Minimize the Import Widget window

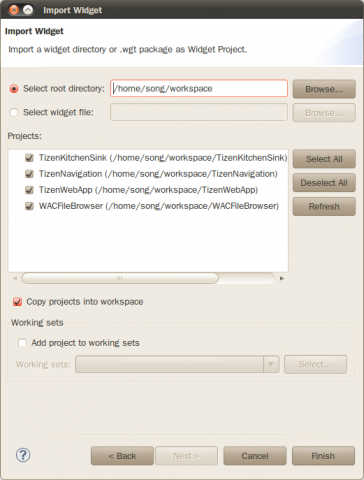[28, 10]
